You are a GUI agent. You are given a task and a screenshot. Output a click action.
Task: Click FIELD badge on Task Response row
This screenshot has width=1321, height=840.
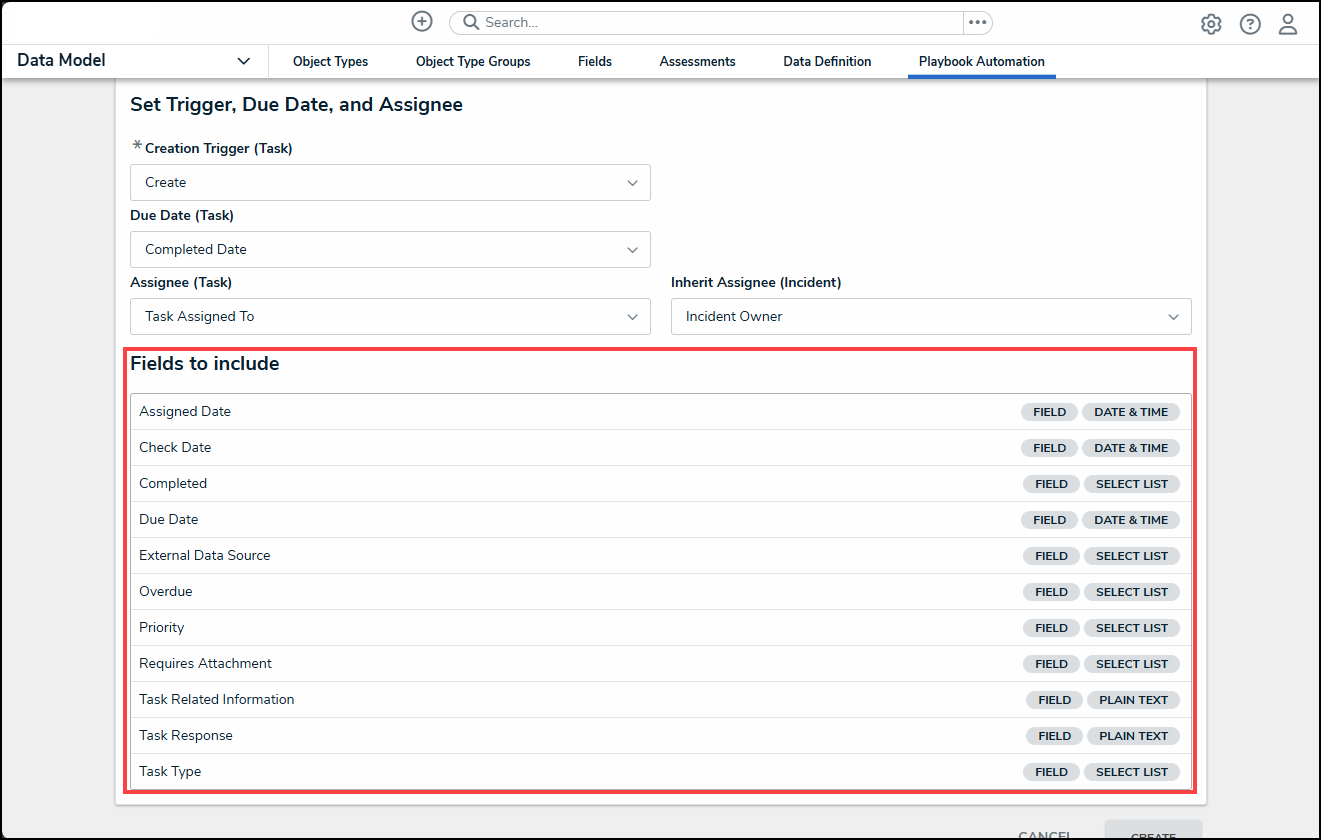(1055, 736)
